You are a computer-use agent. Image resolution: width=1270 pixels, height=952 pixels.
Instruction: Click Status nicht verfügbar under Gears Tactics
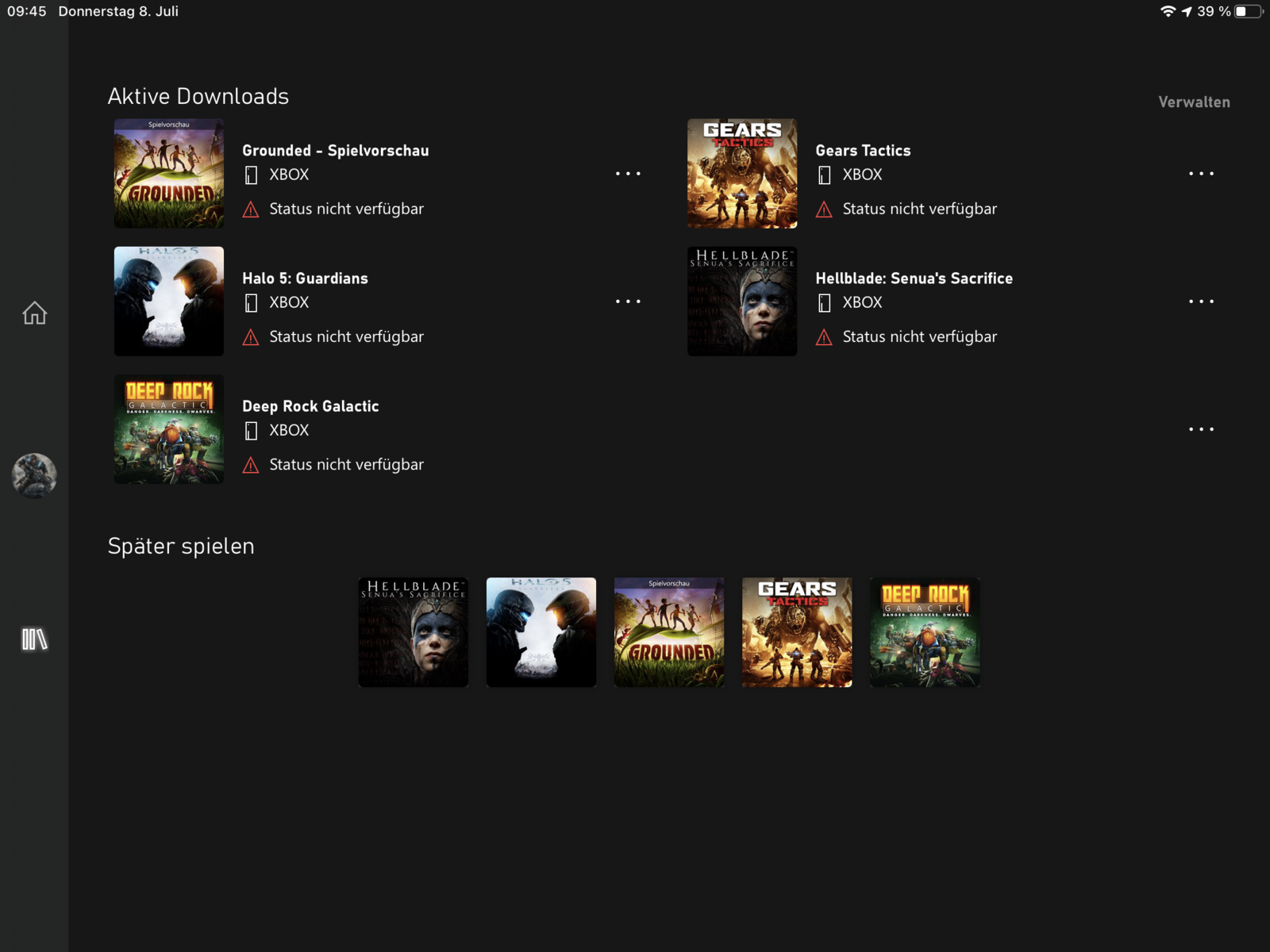coord(919,209)
